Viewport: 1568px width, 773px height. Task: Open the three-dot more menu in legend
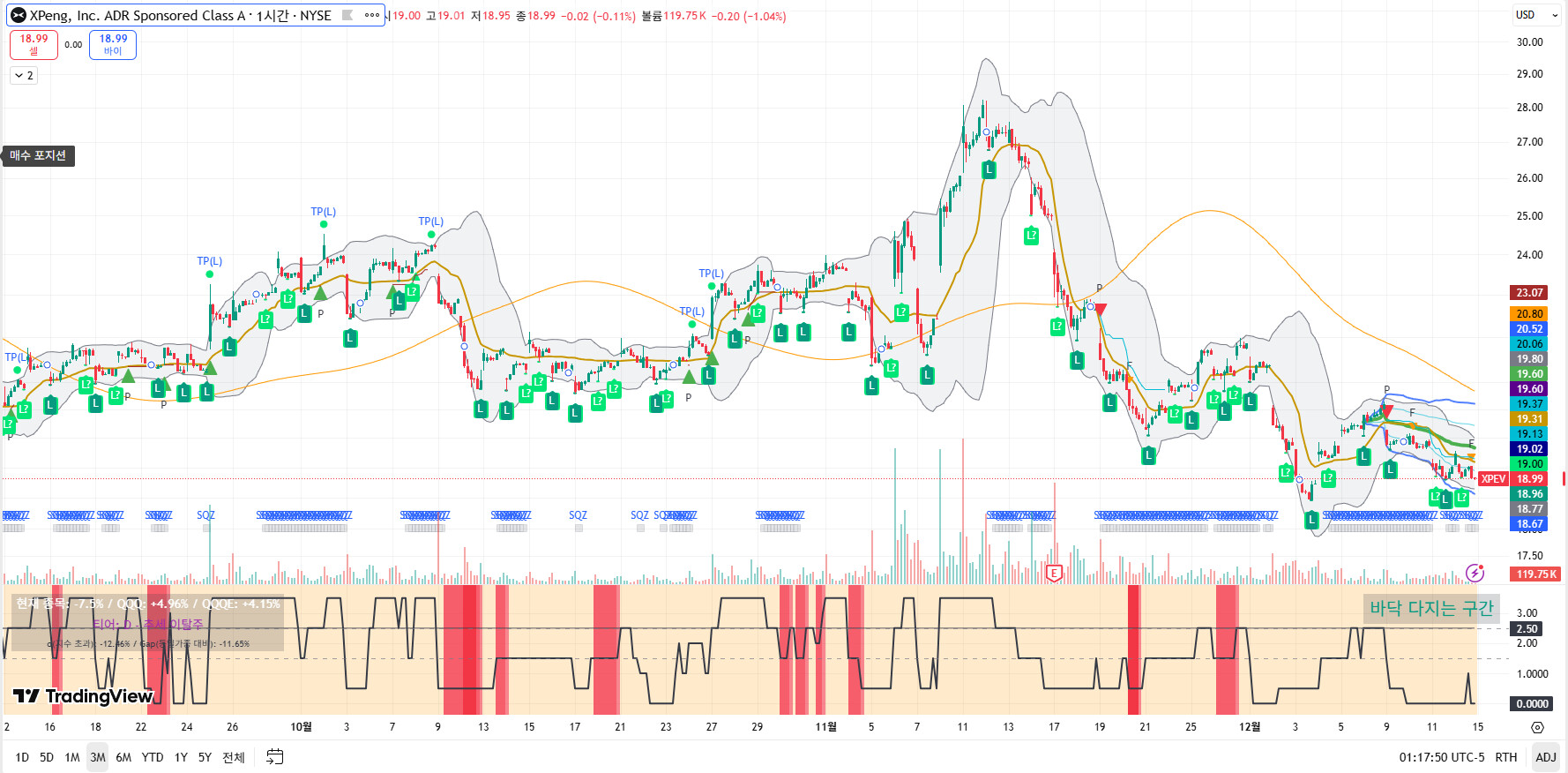(372, 15)
